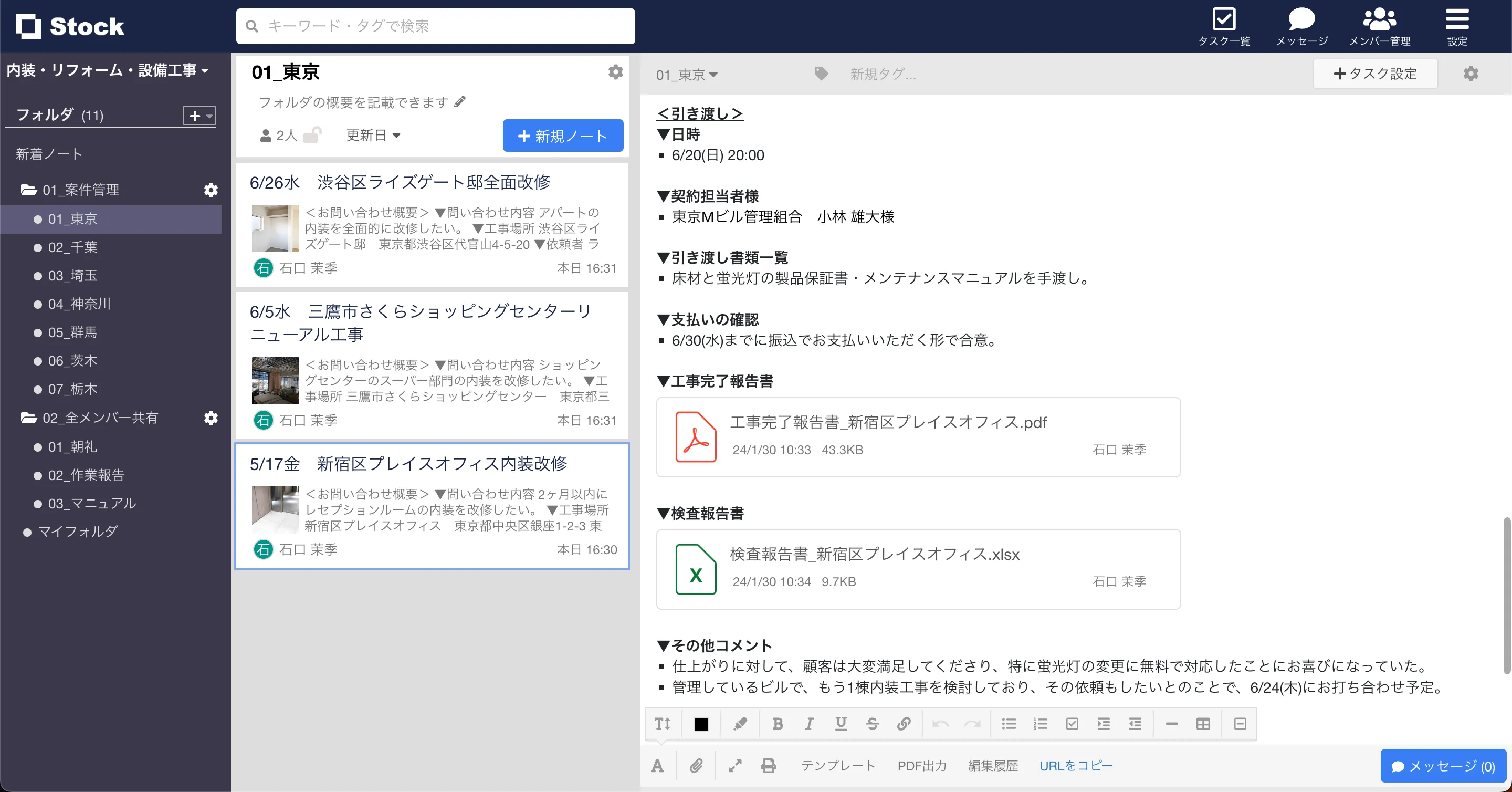Create a note with 新規ノート button
This screenshot has width=1512, height=792.
pos(562,135)
